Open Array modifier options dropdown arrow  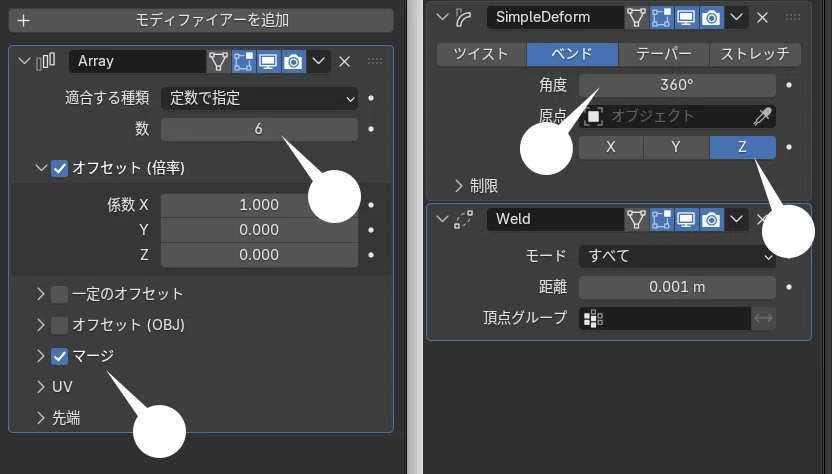[x=318, y=61]
